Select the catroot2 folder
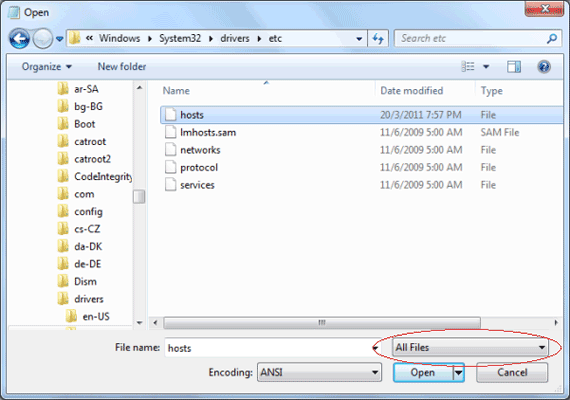 (92, 159)
